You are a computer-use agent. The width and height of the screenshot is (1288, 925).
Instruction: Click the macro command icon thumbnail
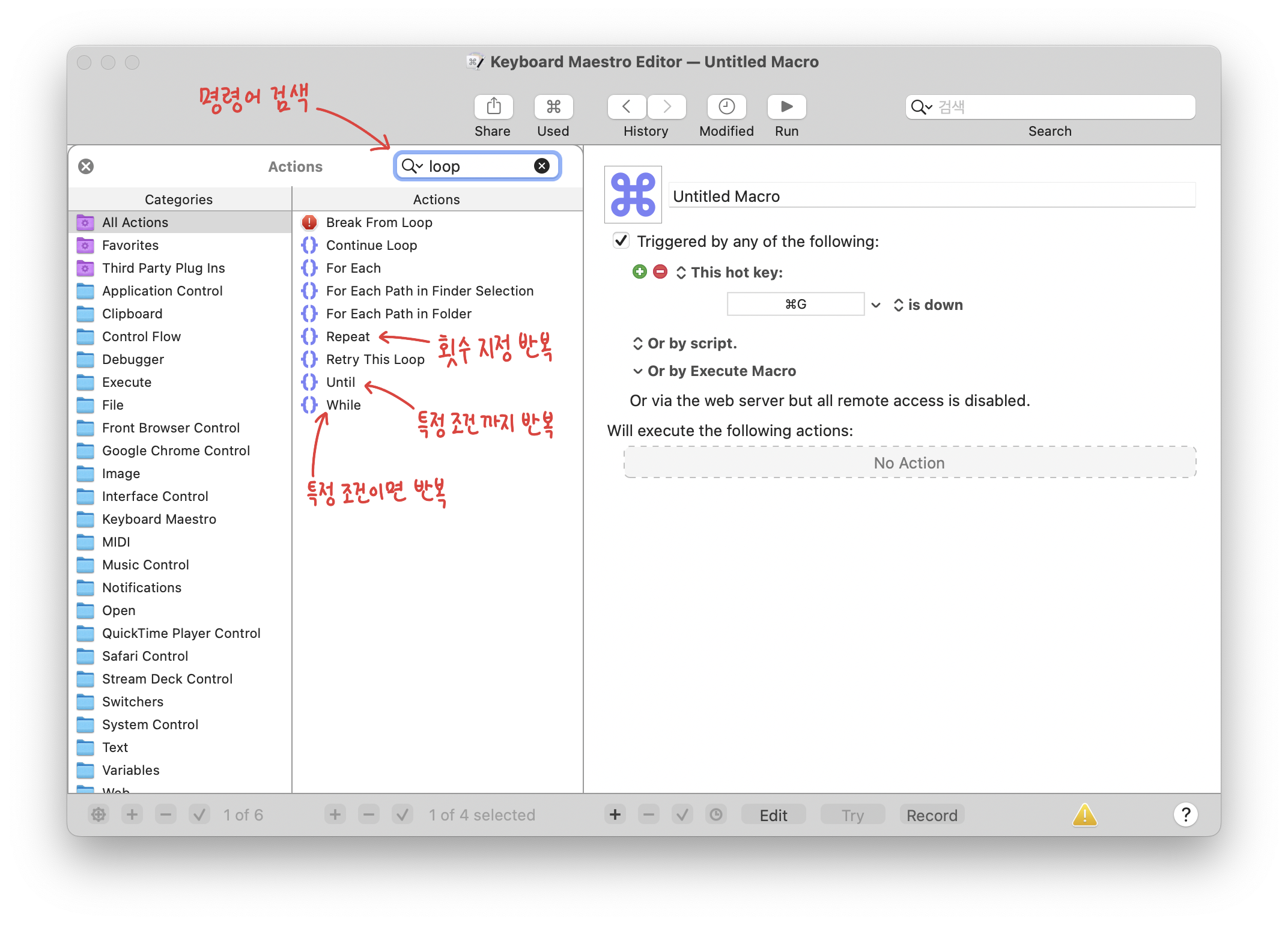[x=633, y=195]
